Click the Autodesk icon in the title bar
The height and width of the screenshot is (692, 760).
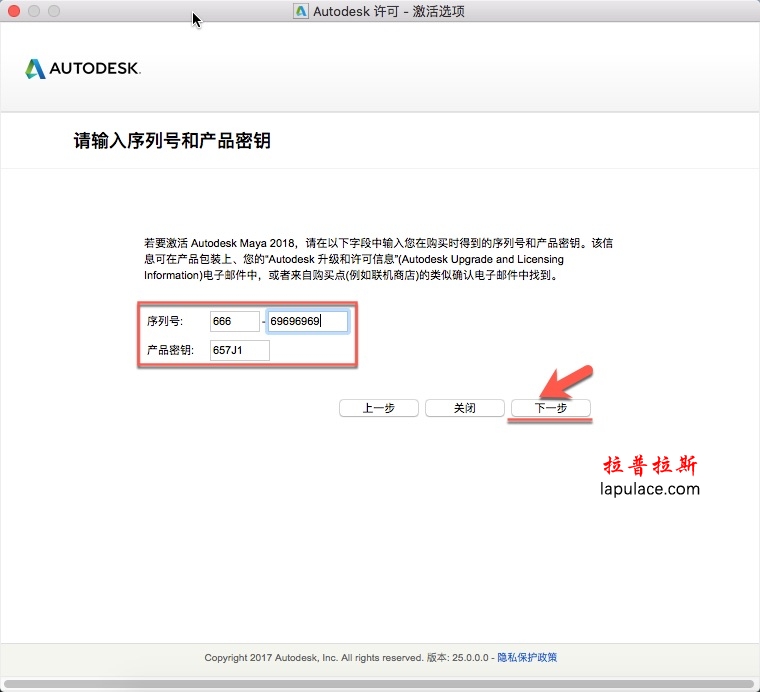point(301,11)
